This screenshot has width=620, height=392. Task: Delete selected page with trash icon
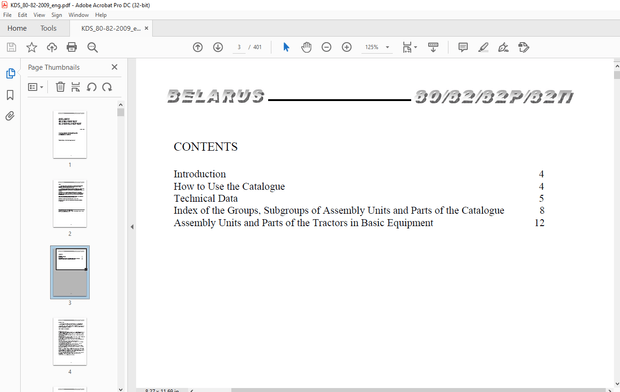click(60, 87)
